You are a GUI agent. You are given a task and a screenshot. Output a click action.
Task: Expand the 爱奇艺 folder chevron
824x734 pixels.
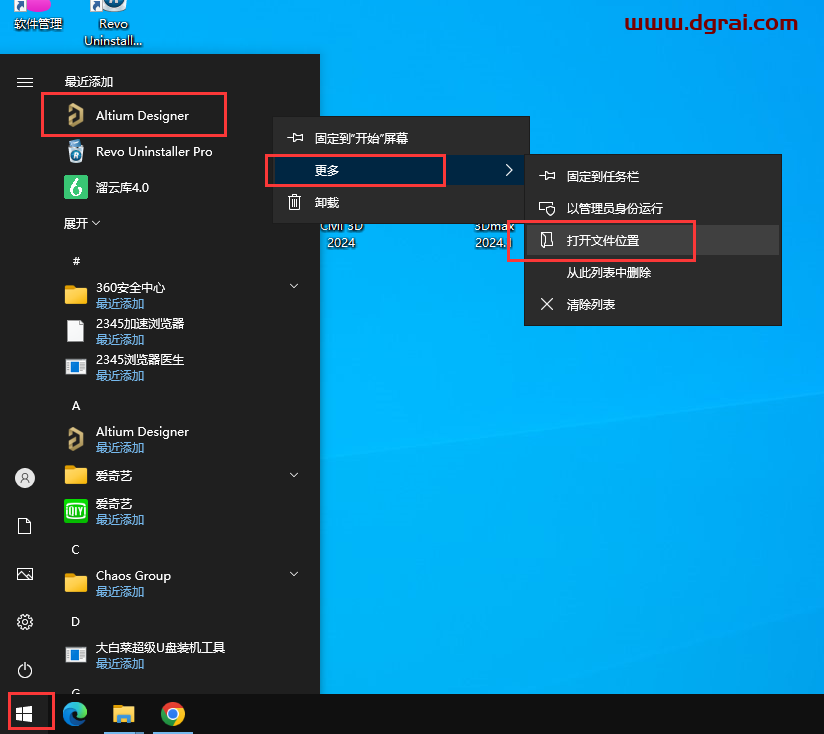(x=292, y=475)
